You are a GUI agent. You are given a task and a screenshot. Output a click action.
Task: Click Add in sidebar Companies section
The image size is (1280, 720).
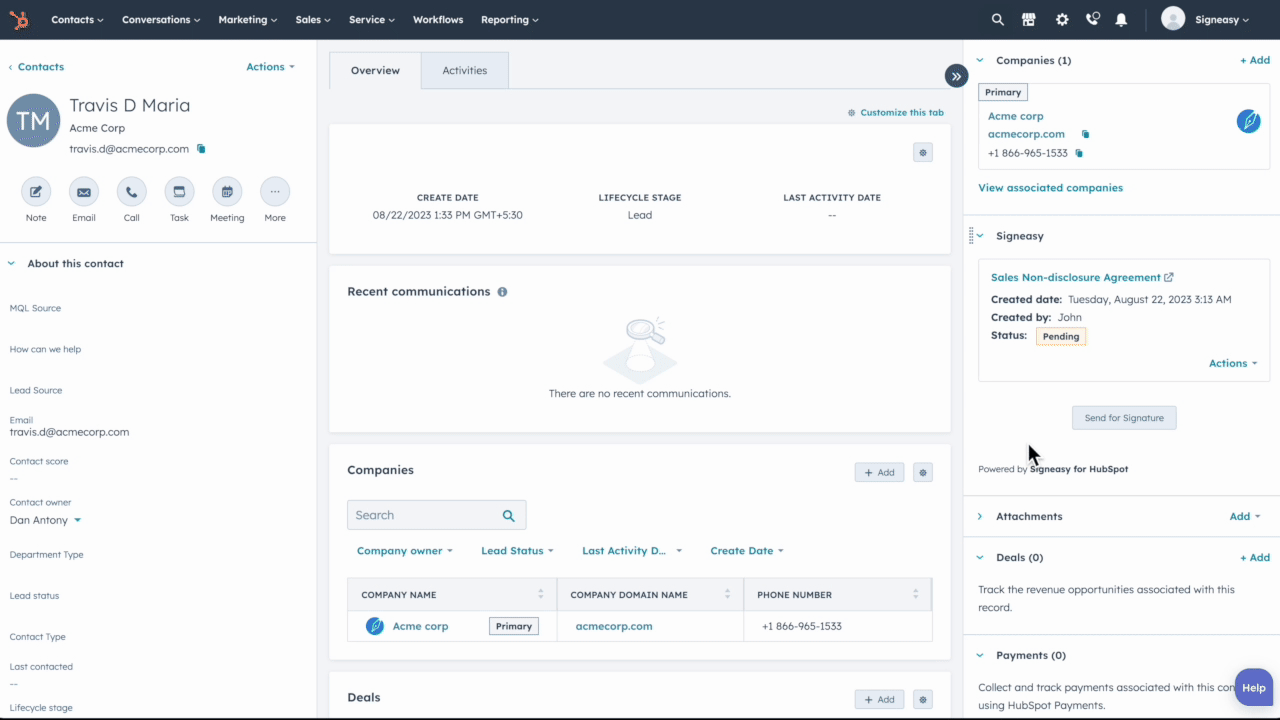pos(1255,61)
